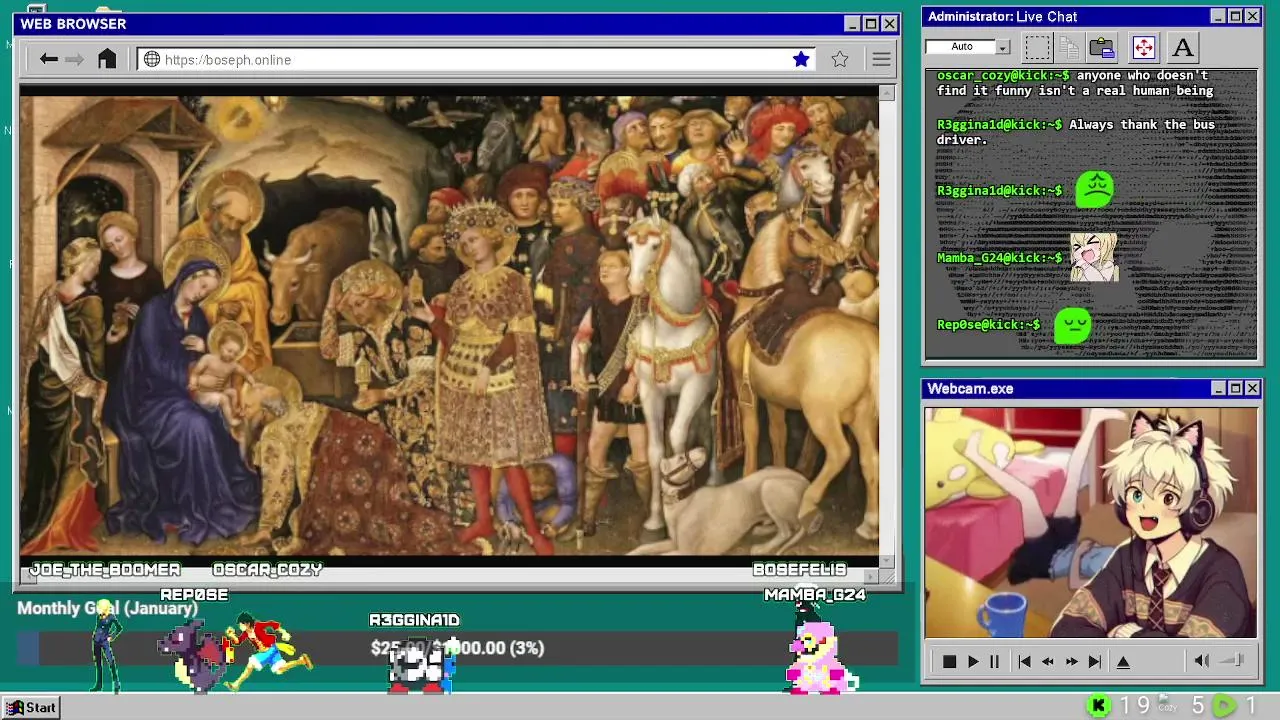This screenshot has height=720, width=1280.
Task: Click the web browser vertical scrollbar up arrow
Action: [887, 93]
